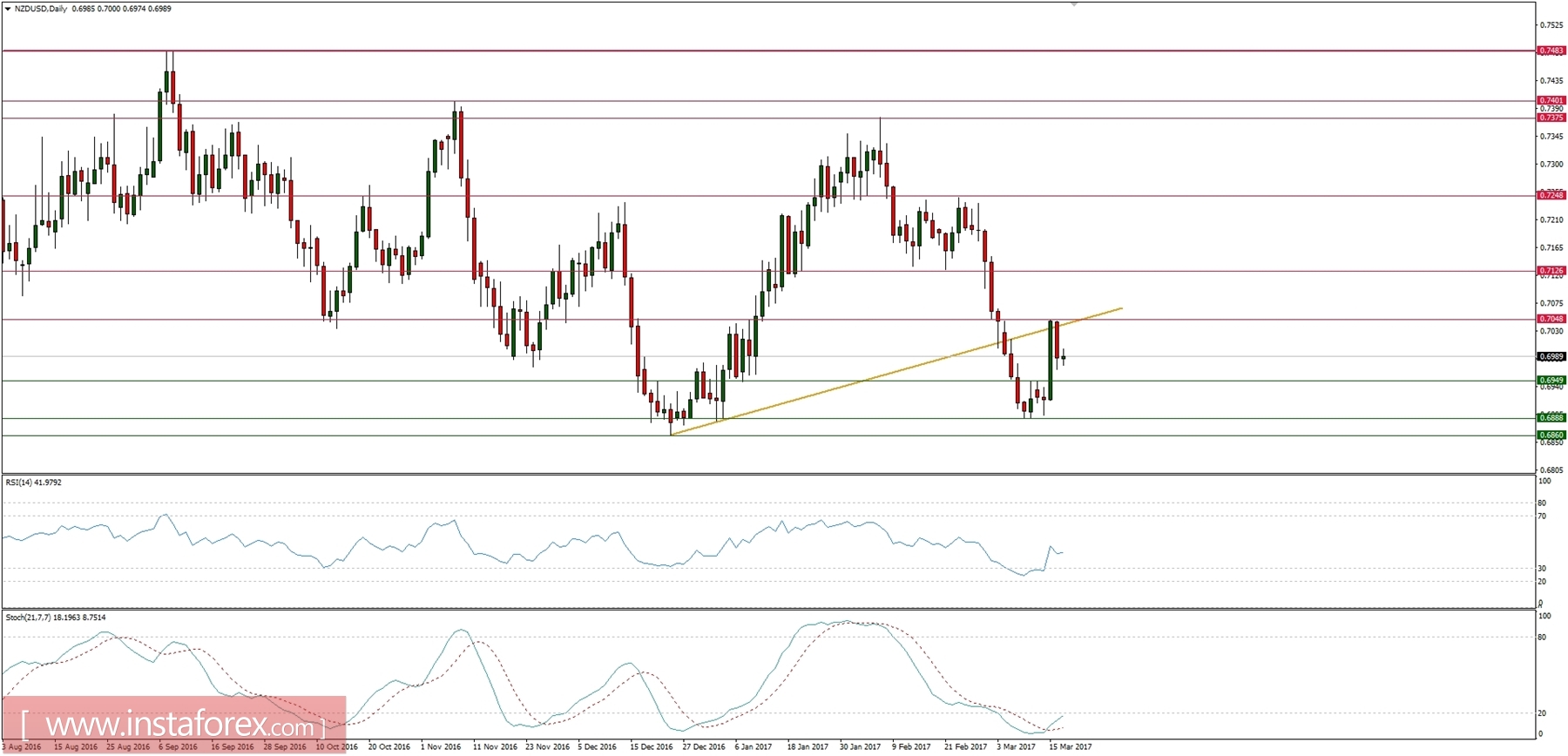Click the chart shift triangle marker at top

click(x=1074, y=4)
